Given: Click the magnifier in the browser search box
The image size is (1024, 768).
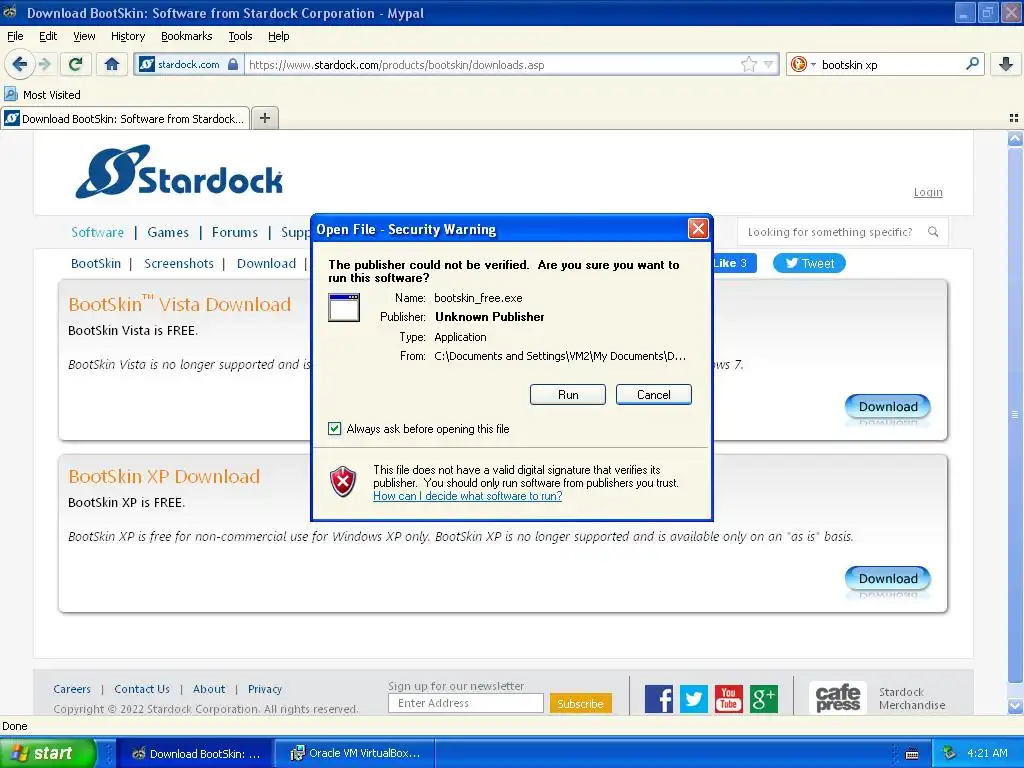Looking at the screenshot, I should (972, 64).
